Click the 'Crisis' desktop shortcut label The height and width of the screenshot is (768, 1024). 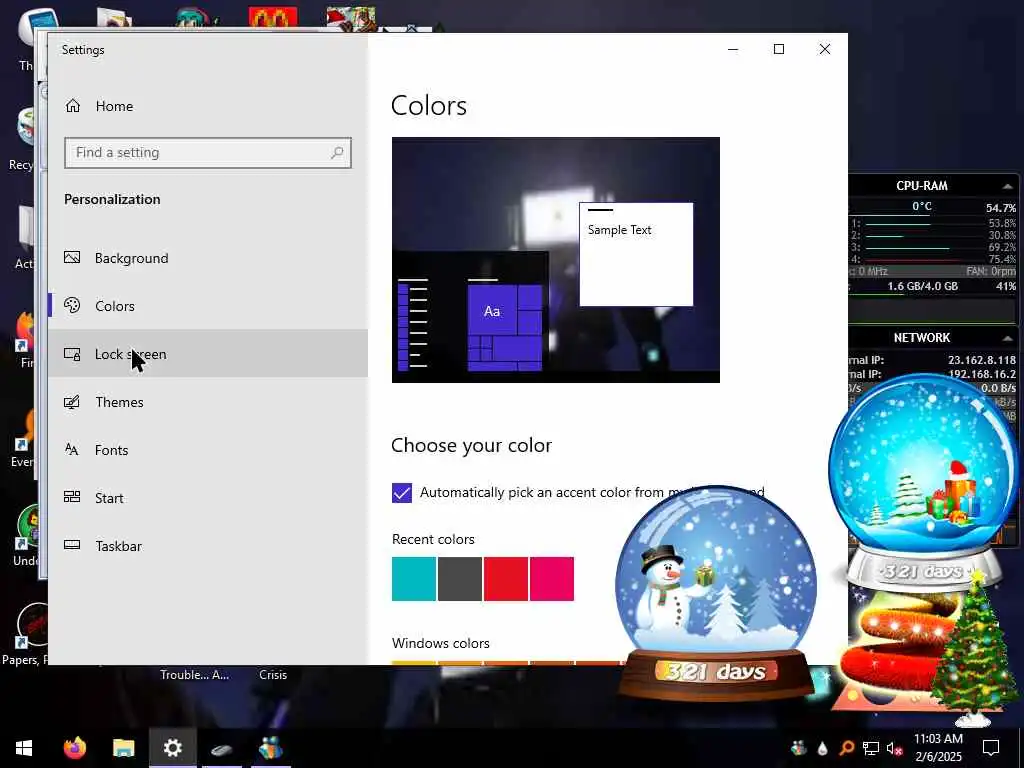pos(273,675)
